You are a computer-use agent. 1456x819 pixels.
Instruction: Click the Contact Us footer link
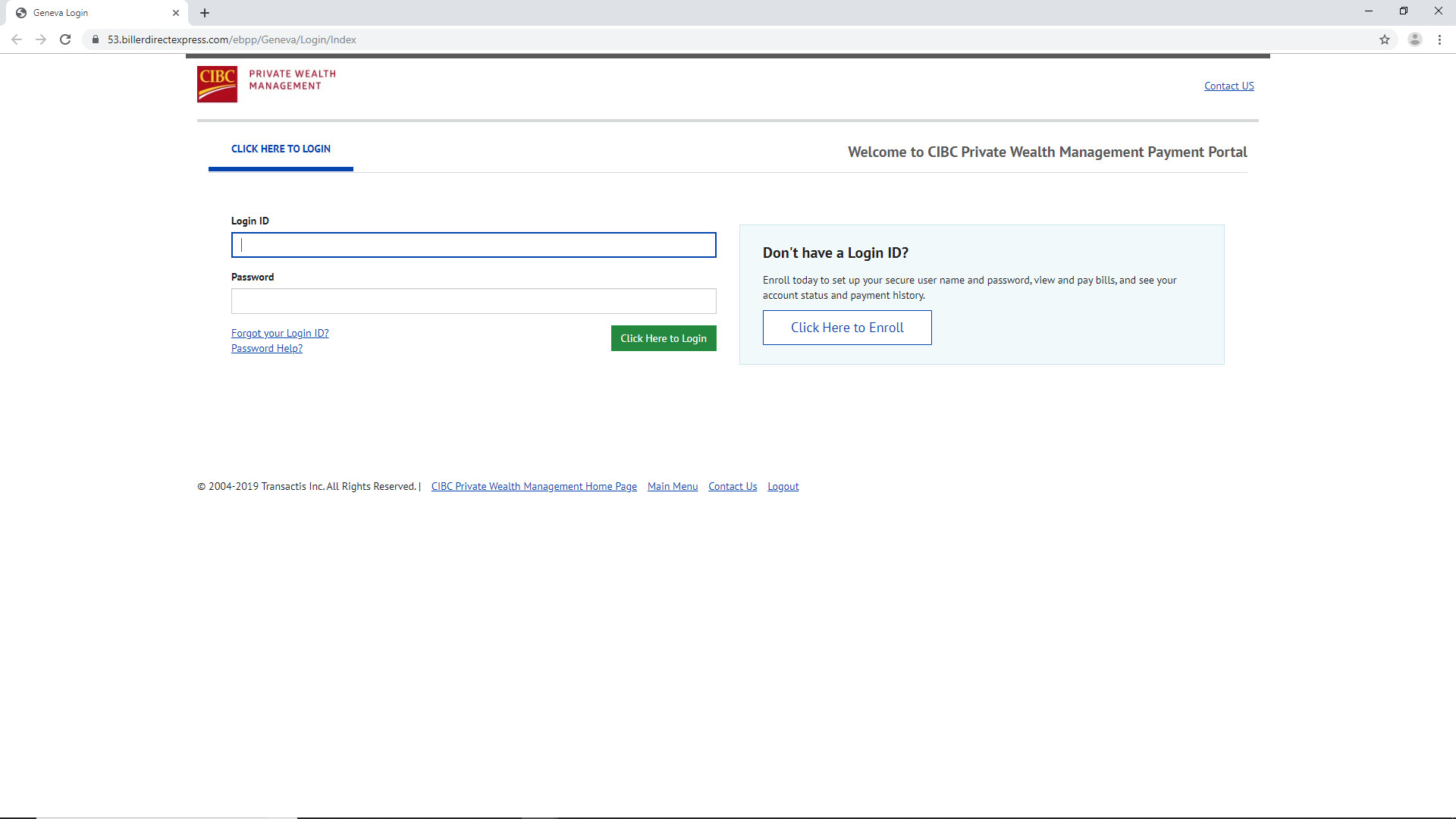[733, 486]
